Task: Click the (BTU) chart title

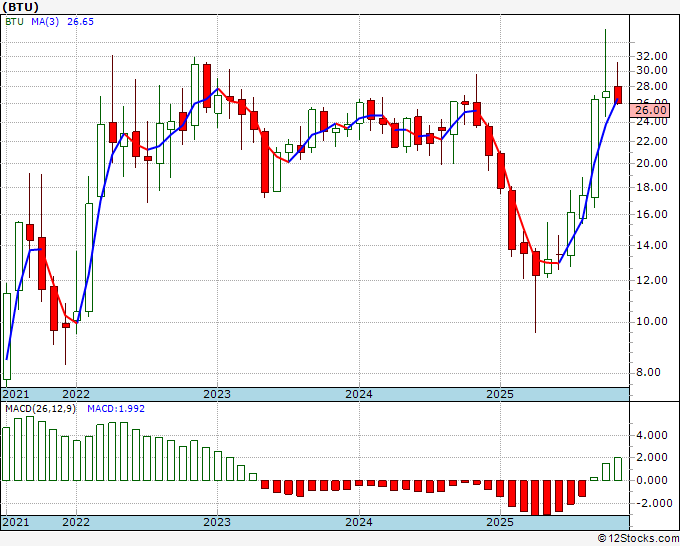Action: (21, 7)
